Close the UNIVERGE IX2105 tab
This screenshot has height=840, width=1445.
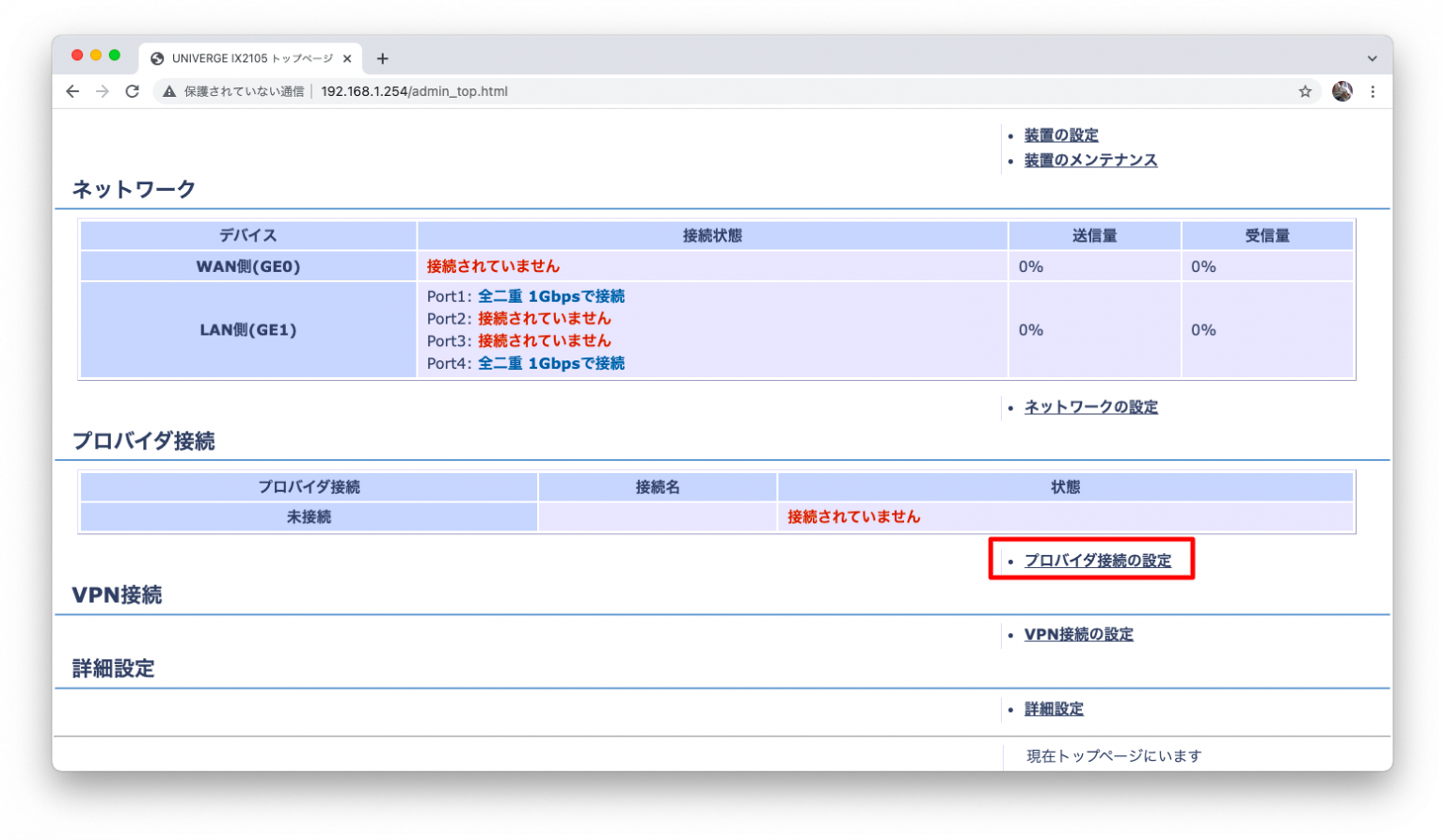pos(348,57)
